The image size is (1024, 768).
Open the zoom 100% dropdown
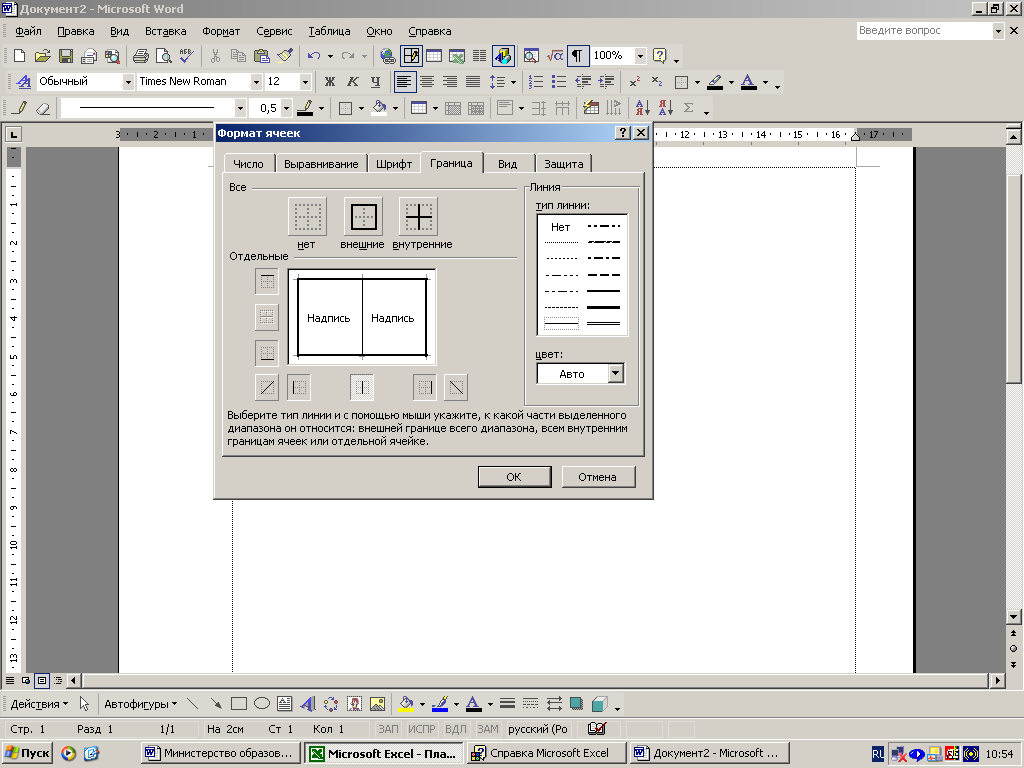(640, 56)
